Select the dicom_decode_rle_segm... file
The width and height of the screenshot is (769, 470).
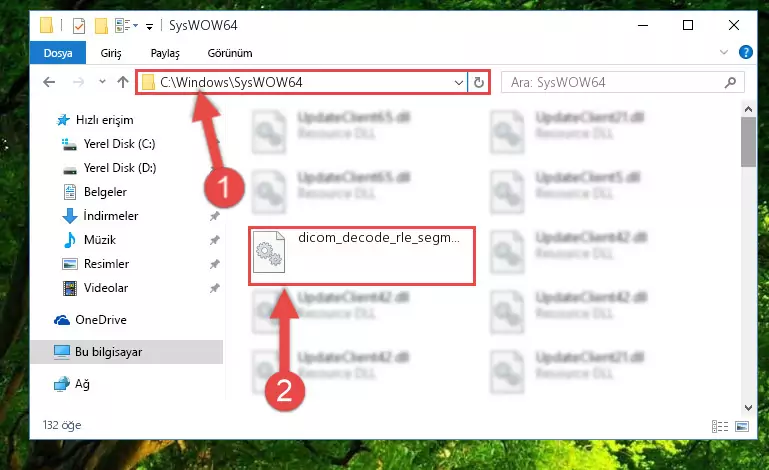pos(362,256)
